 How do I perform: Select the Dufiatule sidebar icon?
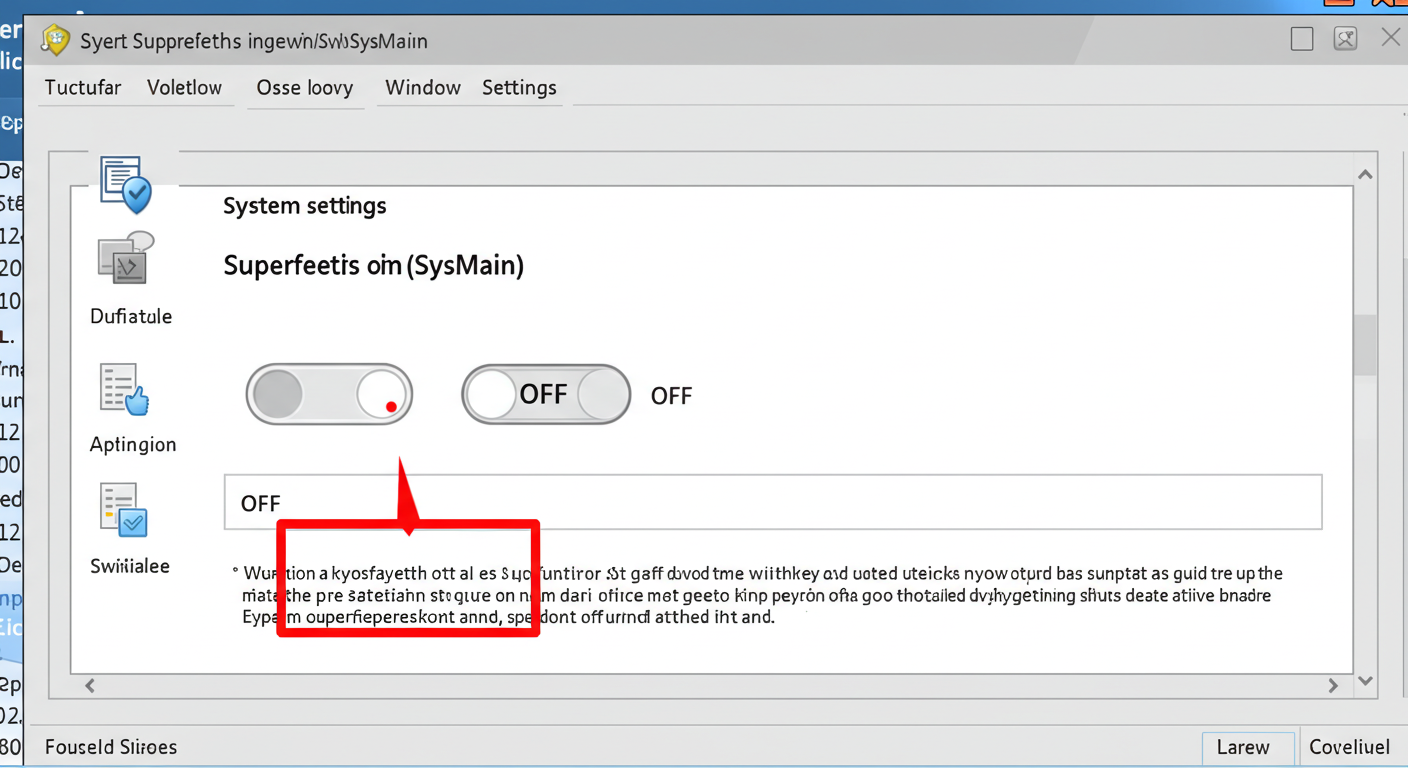coord(127,258)
